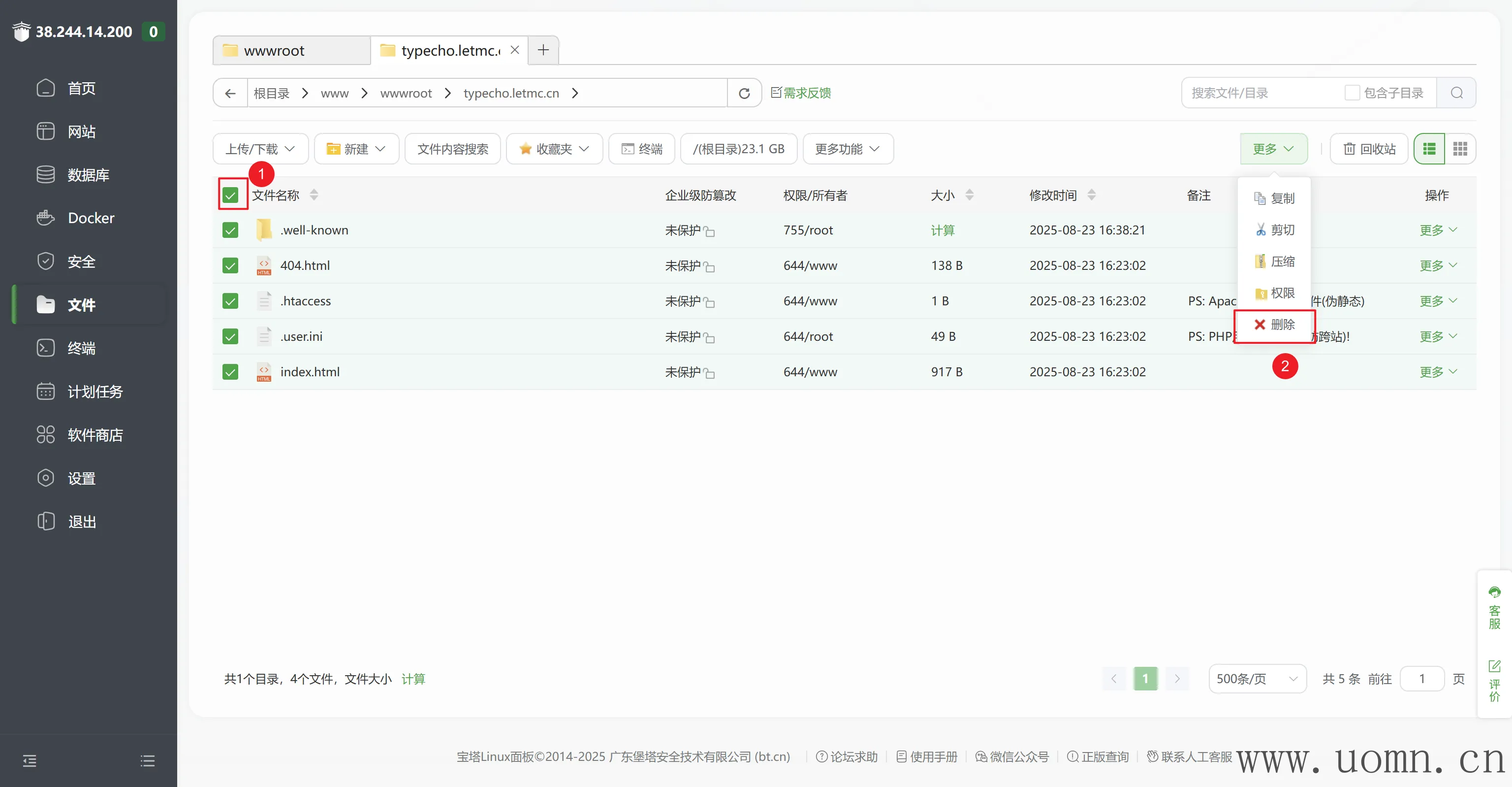Image resolution: width=1512 pixels, height=787 pixels.
Task: Open the 回收站 recycle bin
Action: [x=1369, y=149]
